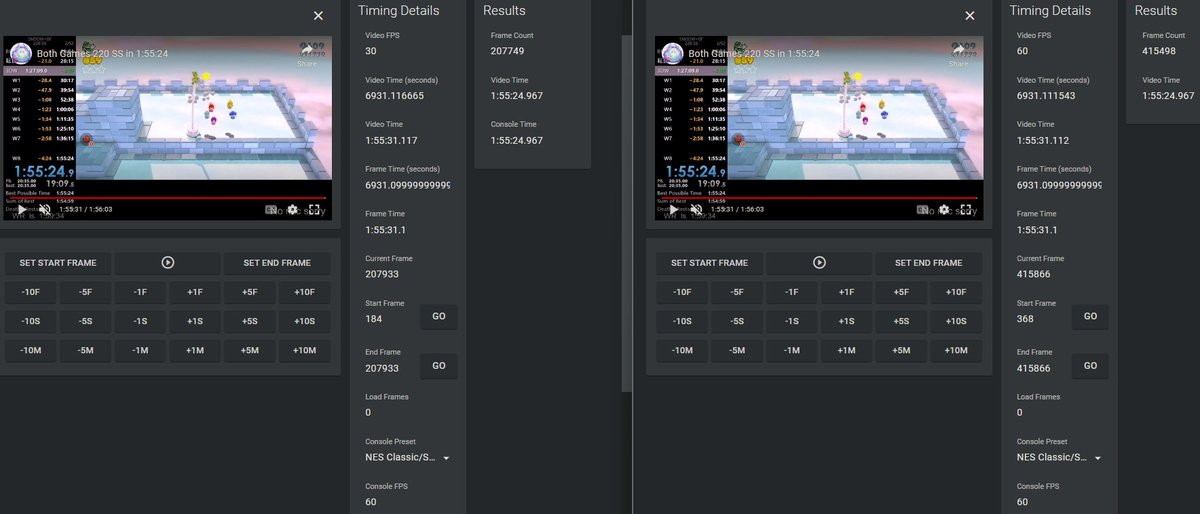The image size is (1200, 514).
Task: Click the Video FPS field showing 60
Action: pos(1060,50)
